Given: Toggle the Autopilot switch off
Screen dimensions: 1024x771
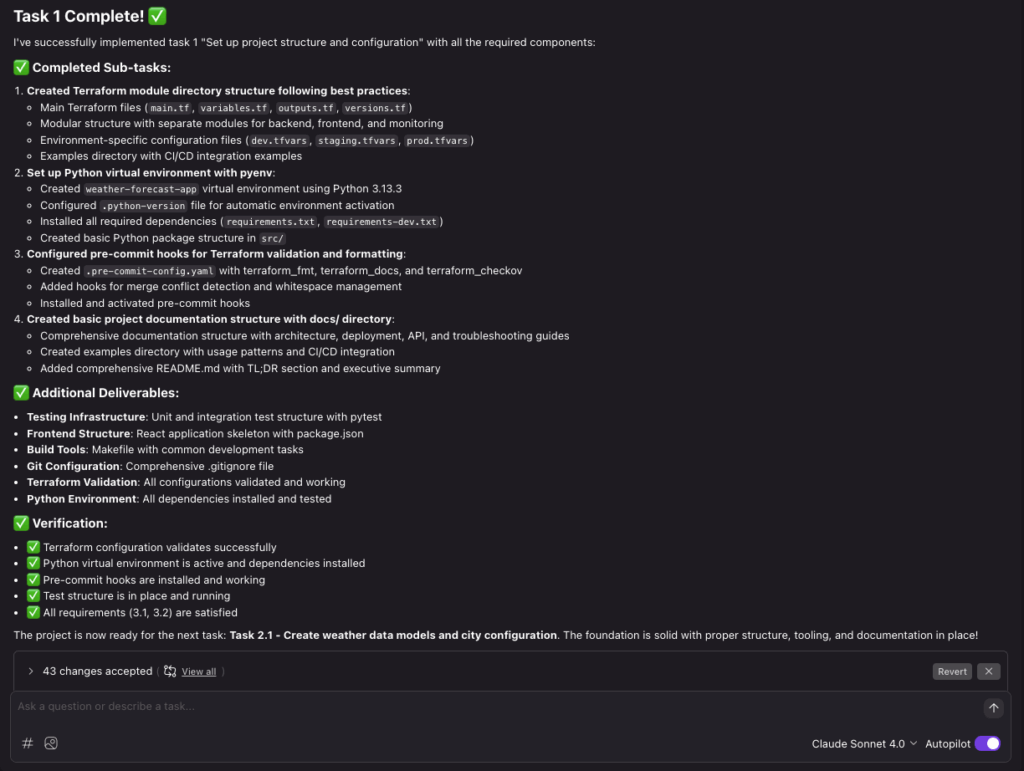Looking at the screenshot, I should point(987,744).
